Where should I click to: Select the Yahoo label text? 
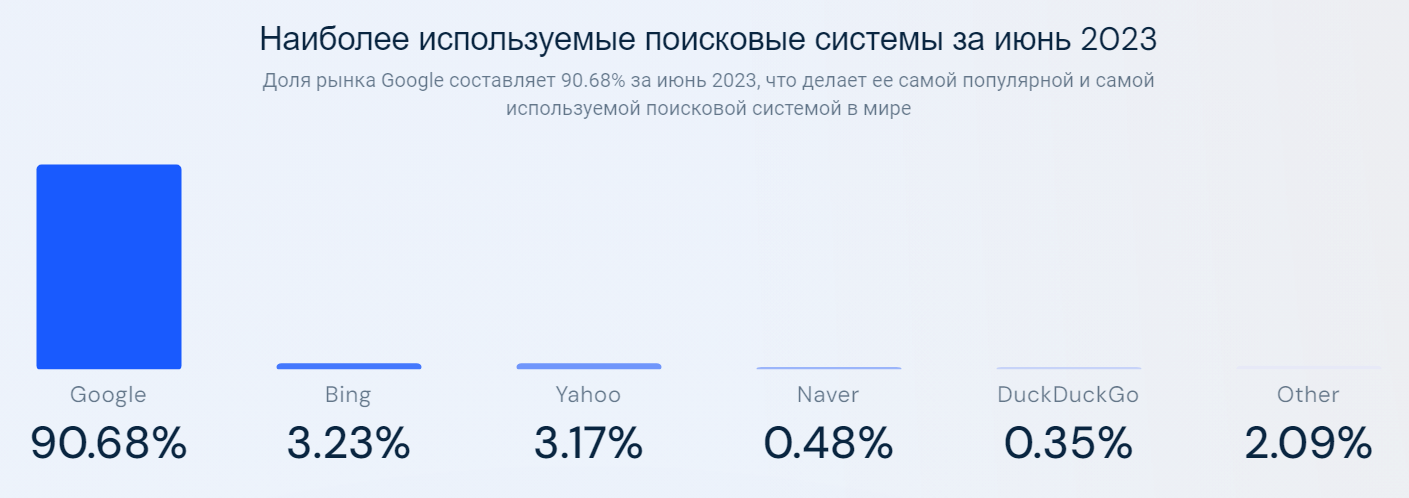(x=588, y=395)
